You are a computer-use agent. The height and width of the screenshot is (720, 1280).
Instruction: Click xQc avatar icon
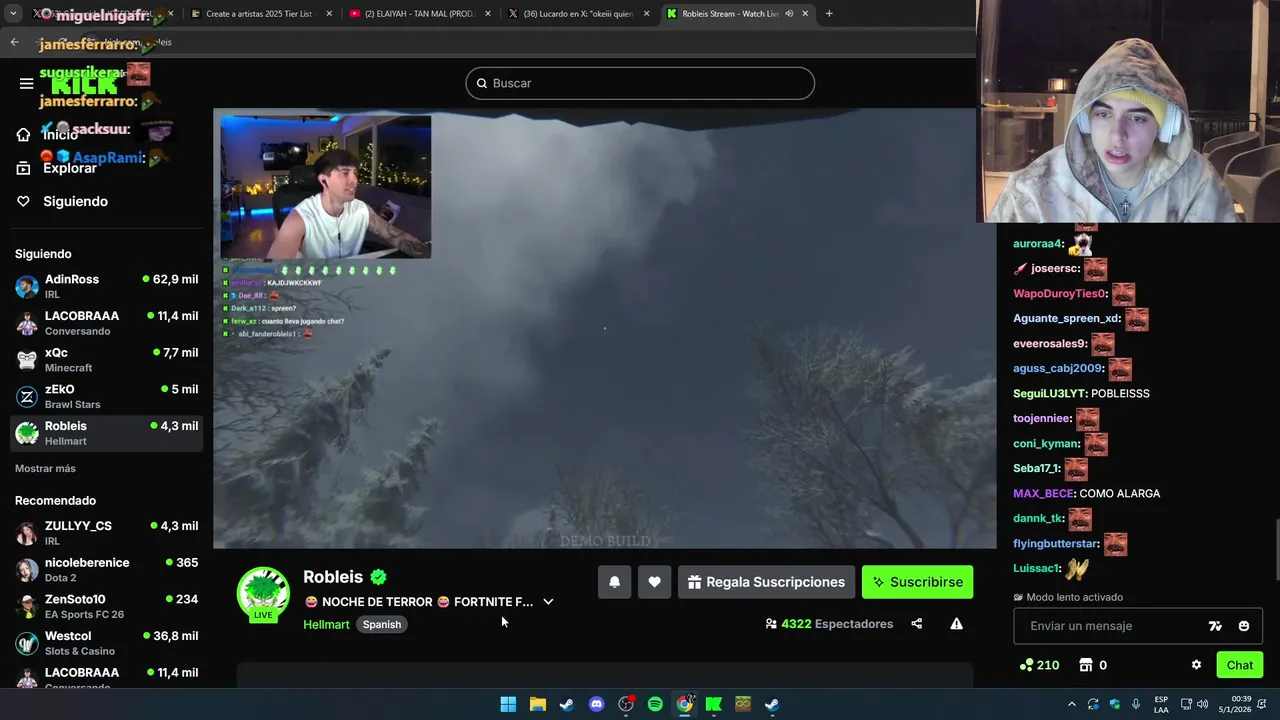click(x=27, y=360)
